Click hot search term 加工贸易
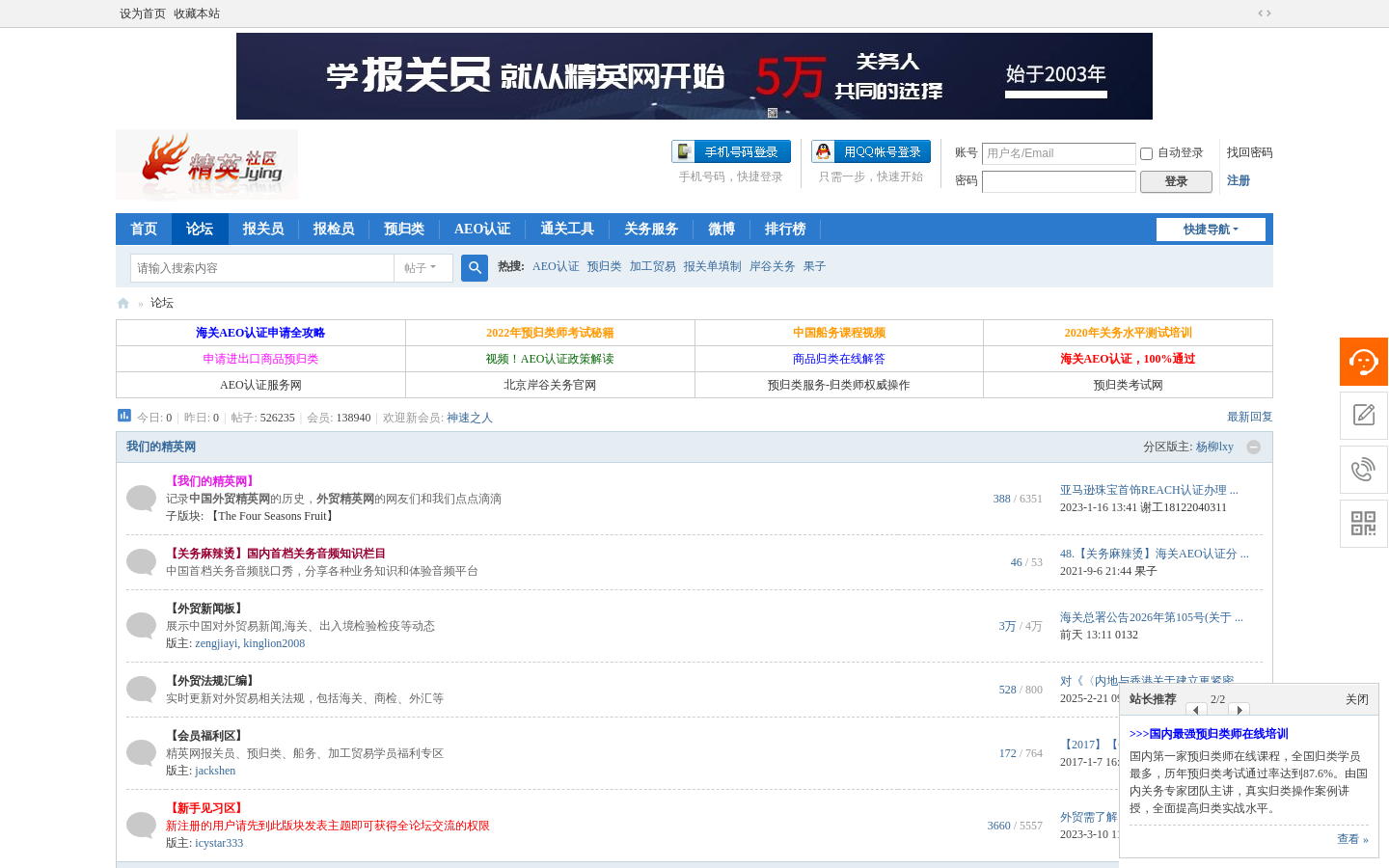Viewport: 1389px width, 868px height. pos(653,266)
